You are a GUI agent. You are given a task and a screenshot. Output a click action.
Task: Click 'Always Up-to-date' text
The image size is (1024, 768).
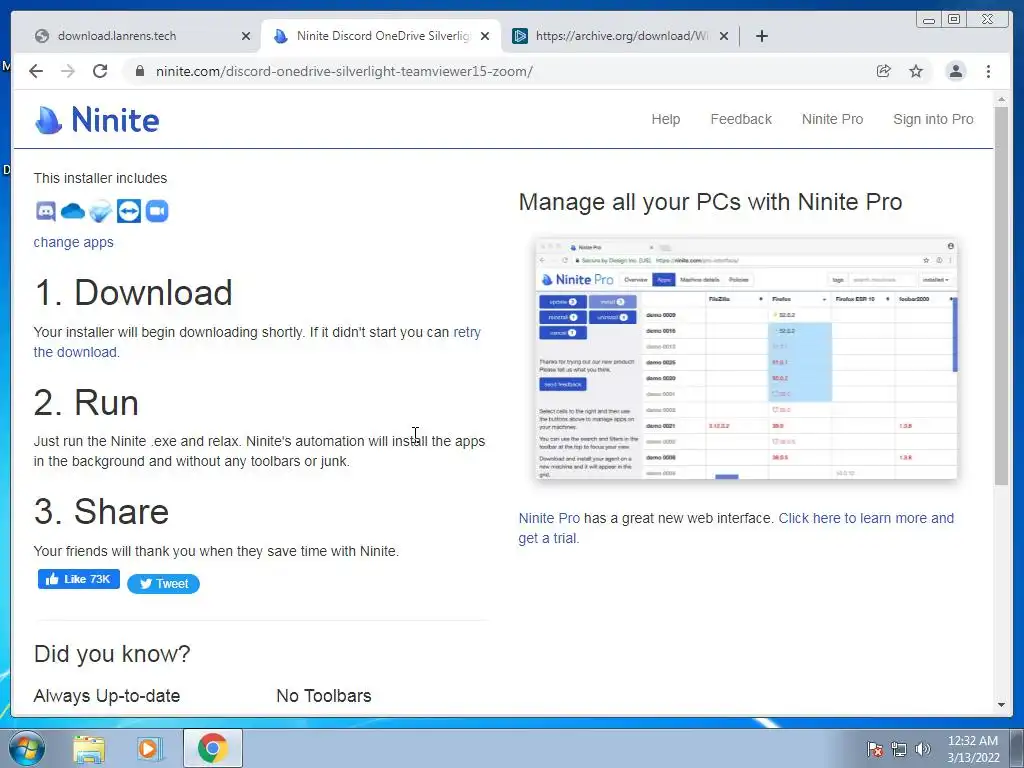tap(106, 696)
